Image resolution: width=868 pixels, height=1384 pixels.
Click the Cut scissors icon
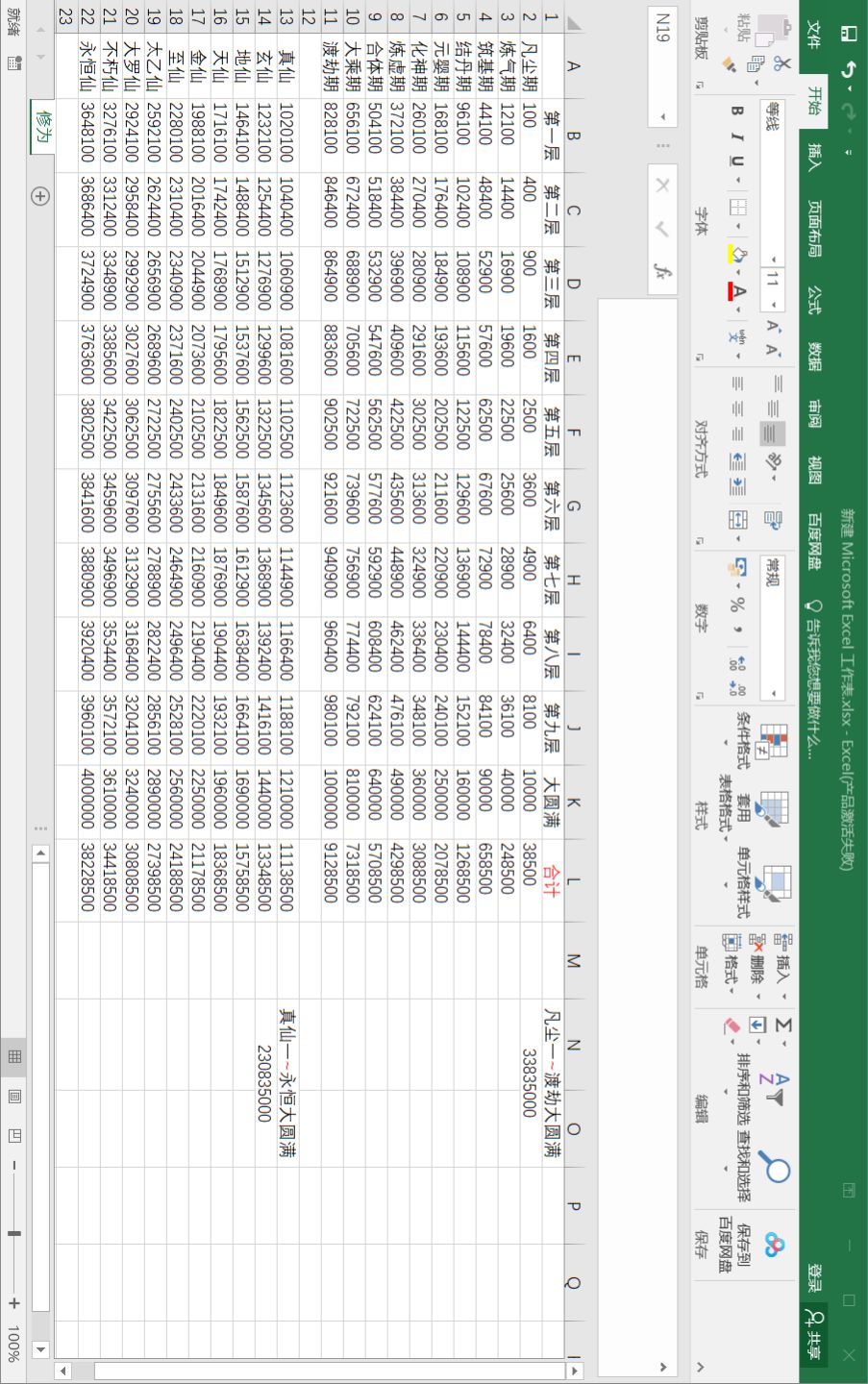coord(781,64)
